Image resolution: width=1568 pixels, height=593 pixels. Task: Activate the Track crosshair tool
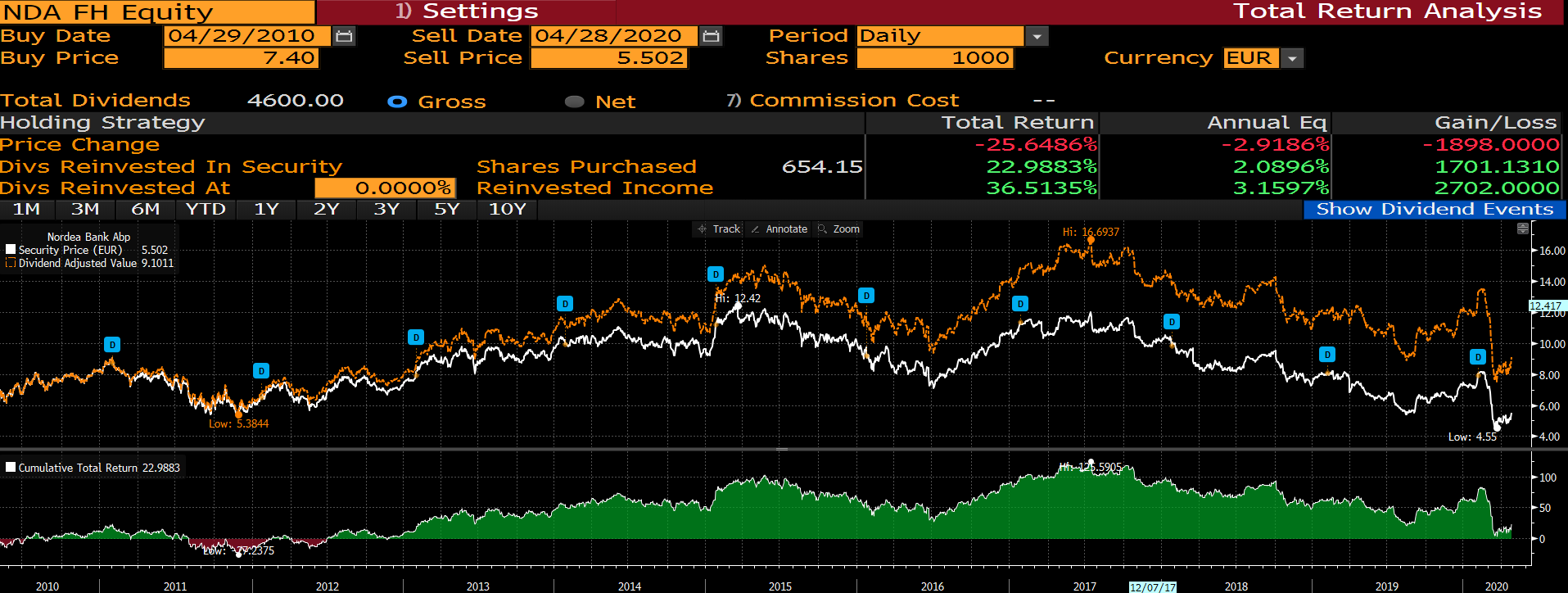pyautogui.click(x=718, y=229)
